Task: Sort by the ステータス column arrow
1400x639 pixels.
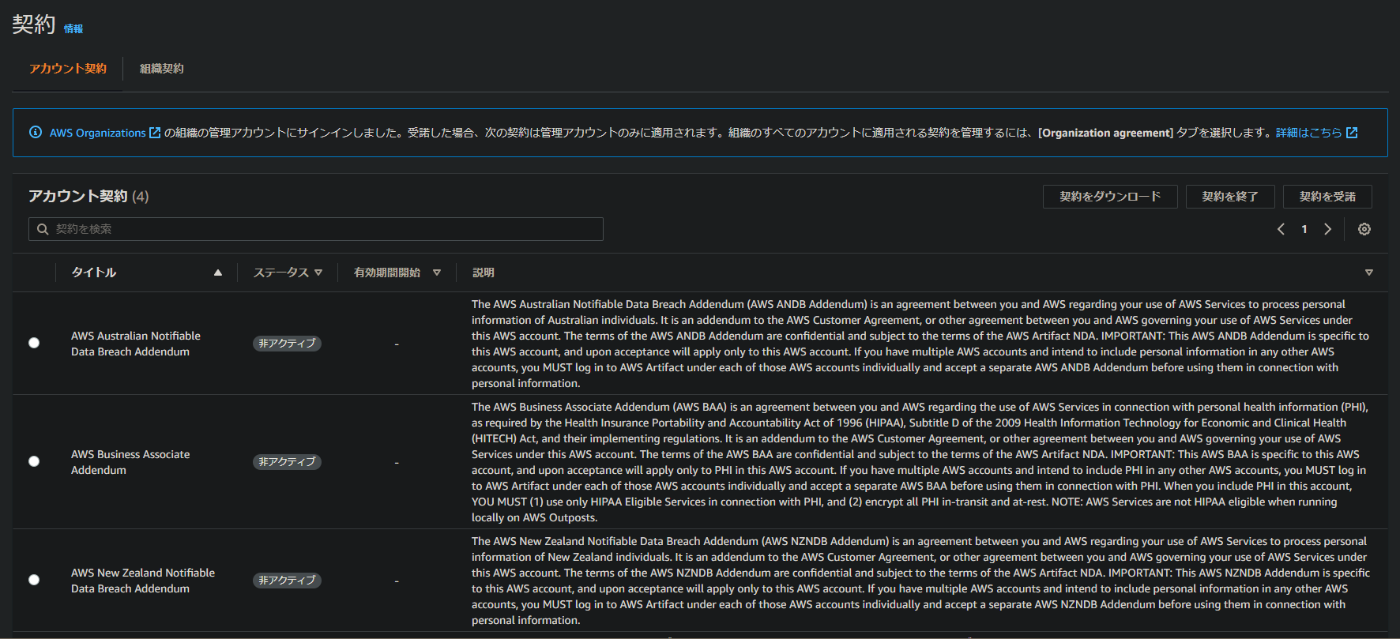Action: coord(319,272)
